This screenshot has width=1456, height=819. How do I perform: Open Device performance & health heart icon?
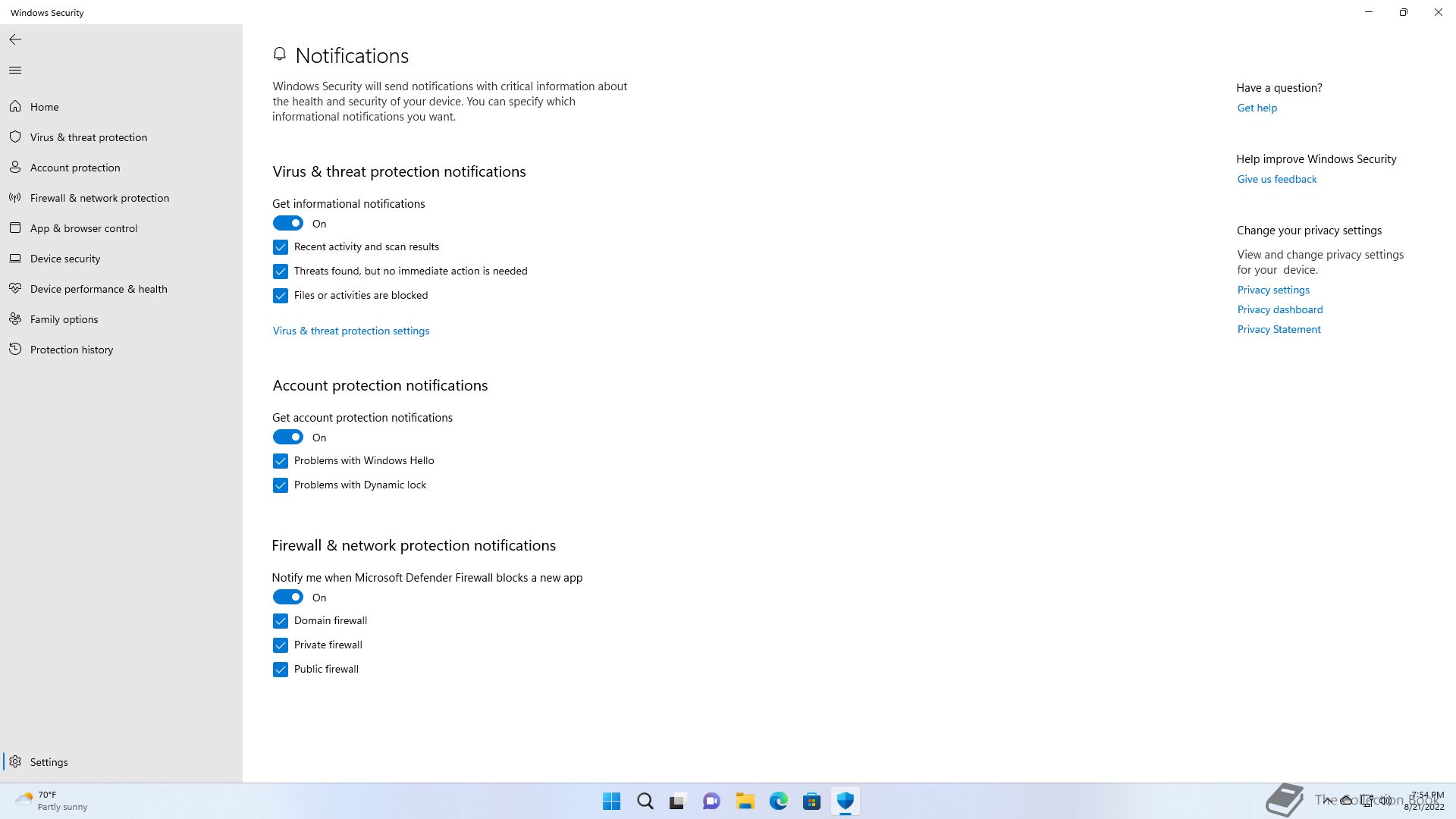click(15, 289)
